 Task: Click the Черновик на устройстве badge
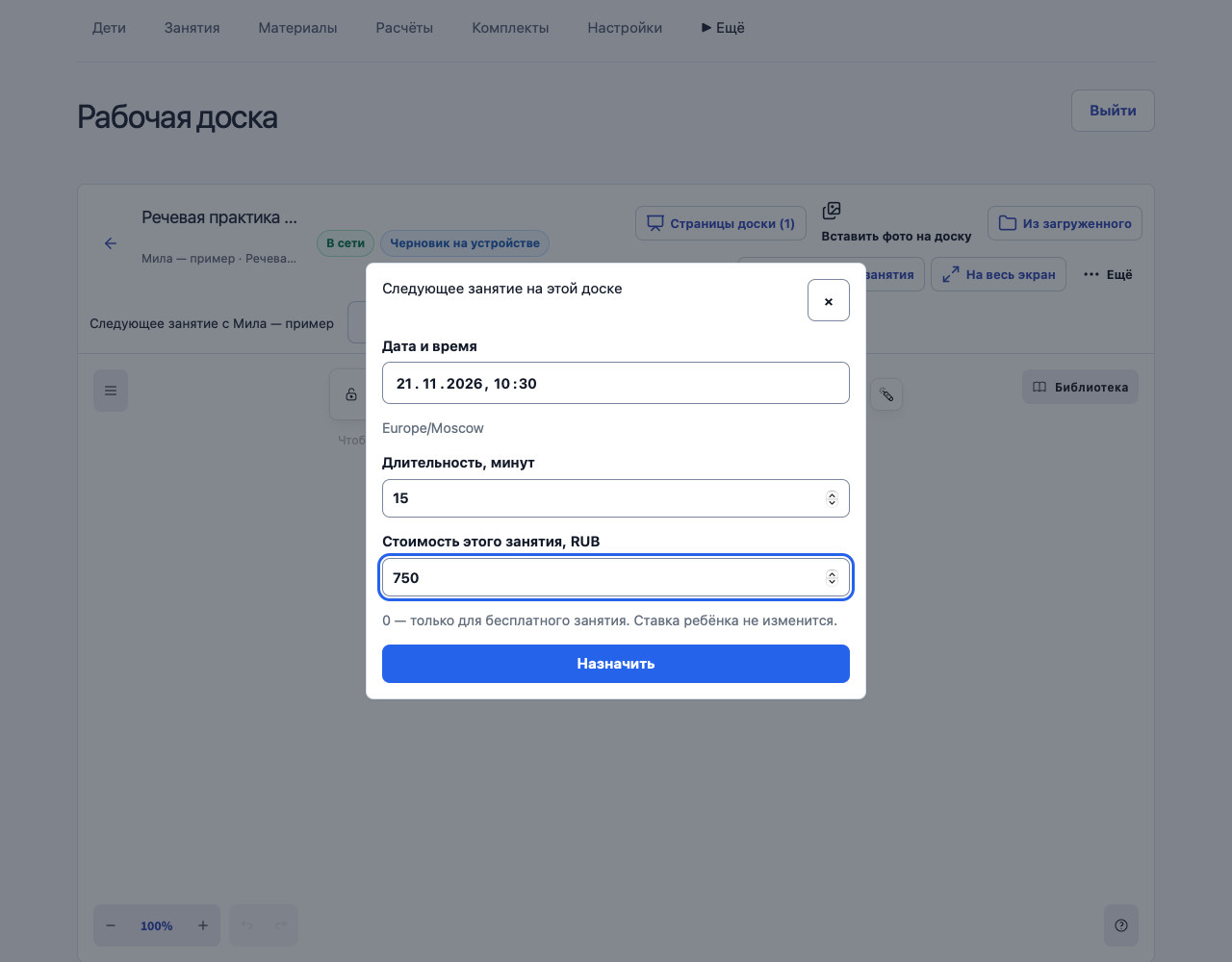click(465, 243)
